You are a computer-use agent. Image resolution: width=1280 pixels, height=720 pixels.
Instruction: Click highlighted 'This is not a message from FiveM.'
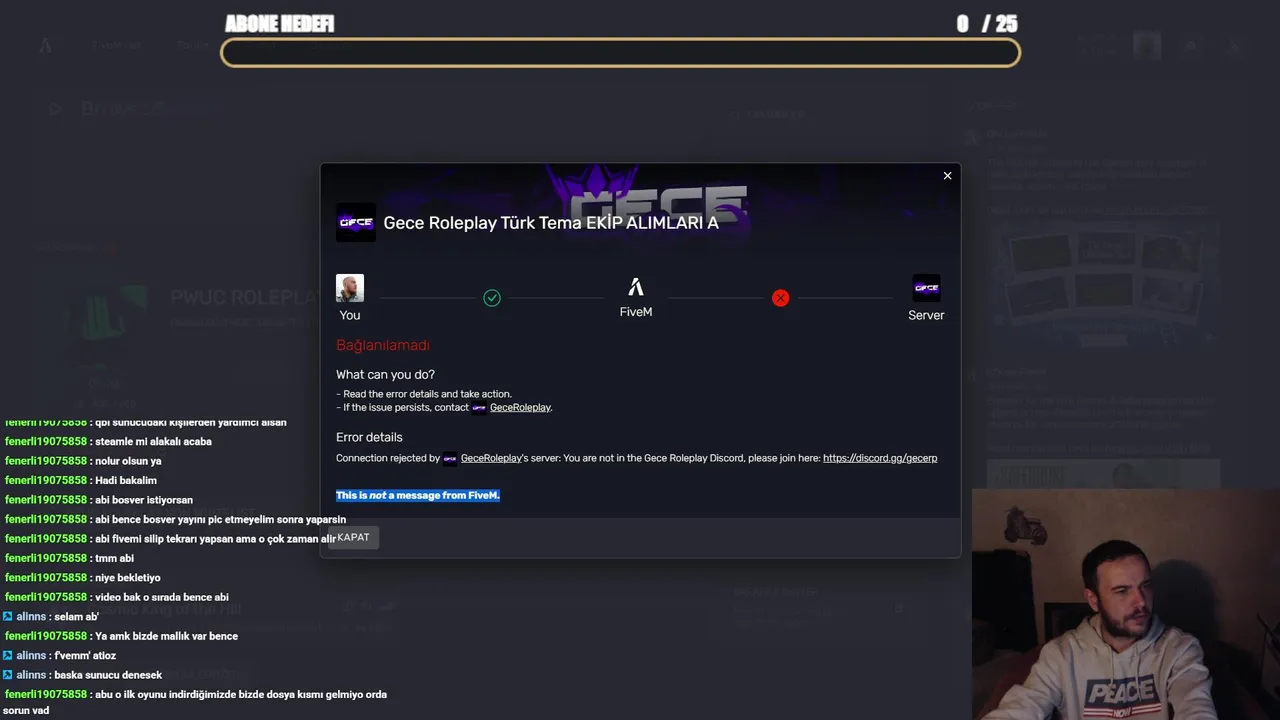point(418,495)
